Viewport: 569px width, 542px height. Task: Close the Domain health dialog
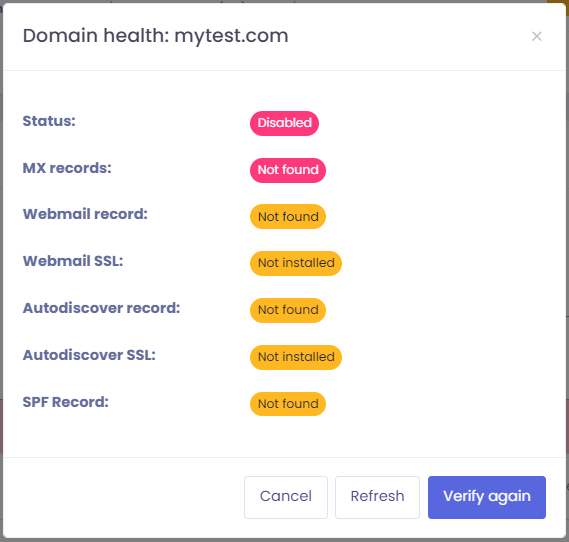click(536, 36)
